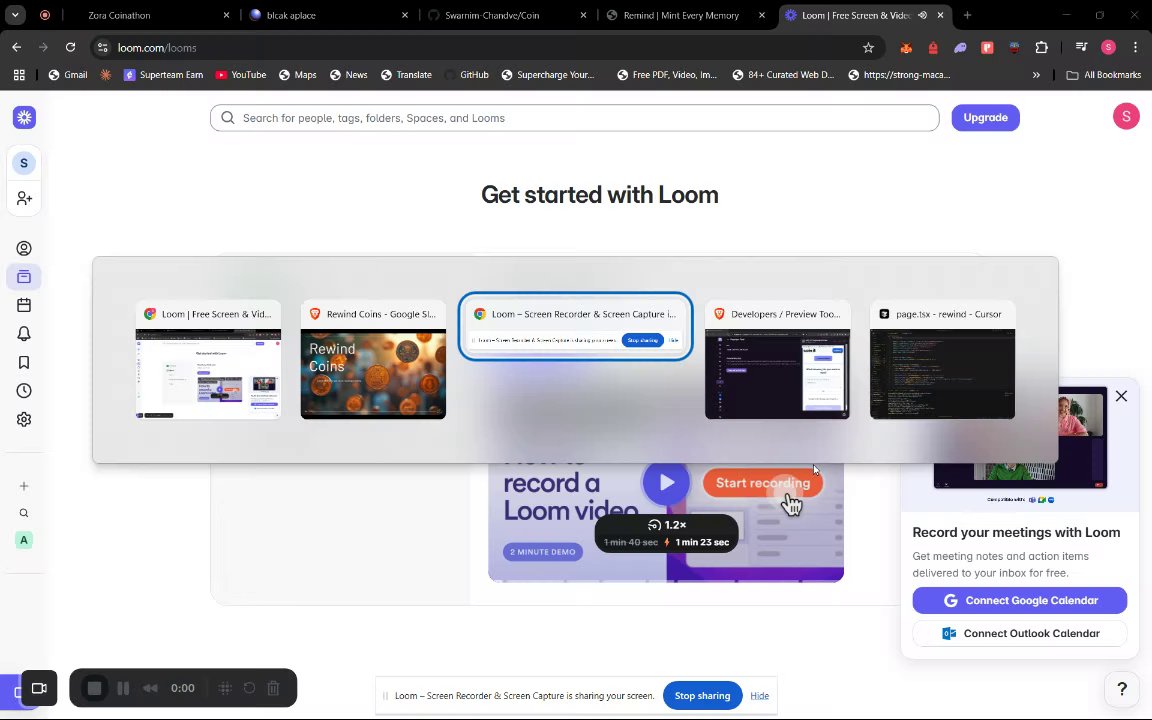Open the browser Extensions puzzle icon

(1042, 48)
